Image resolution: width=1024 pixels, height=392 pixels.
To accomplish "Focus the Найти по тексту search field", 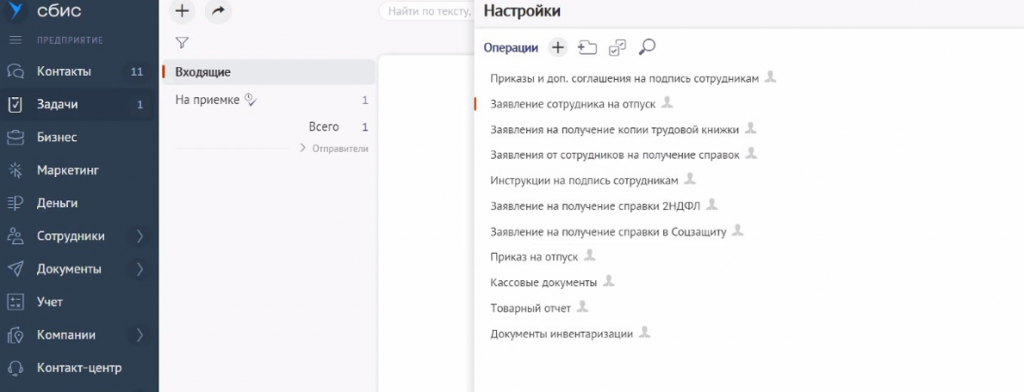I will (x=426, y=11).
